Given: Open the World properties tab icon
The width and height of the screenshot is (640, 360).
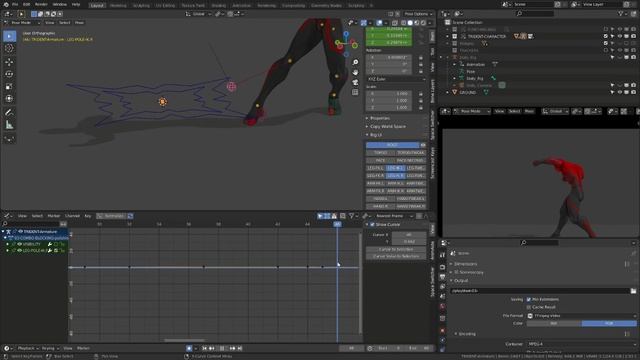Looking at the screenshot, I should tap(442, 307).
